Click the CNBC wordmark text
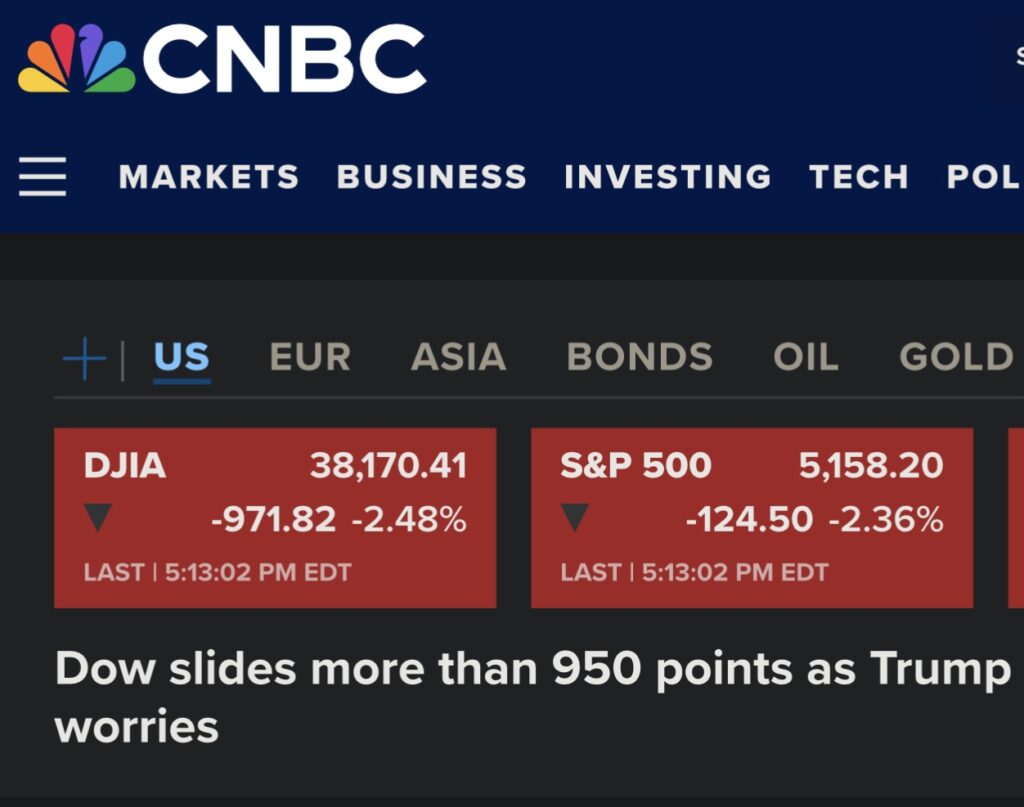1024x807 pixels. coord(284,60)
